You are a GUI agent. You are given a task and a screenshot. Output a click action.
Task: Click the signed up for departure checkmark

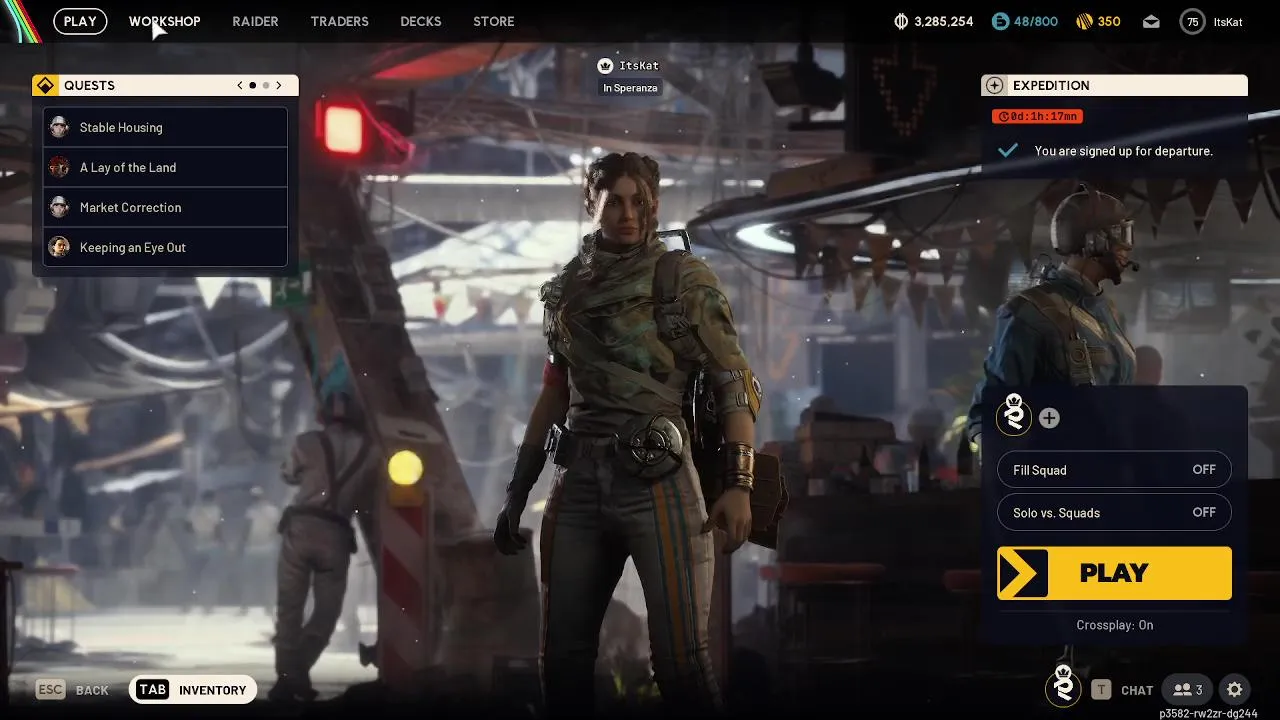1008,150
